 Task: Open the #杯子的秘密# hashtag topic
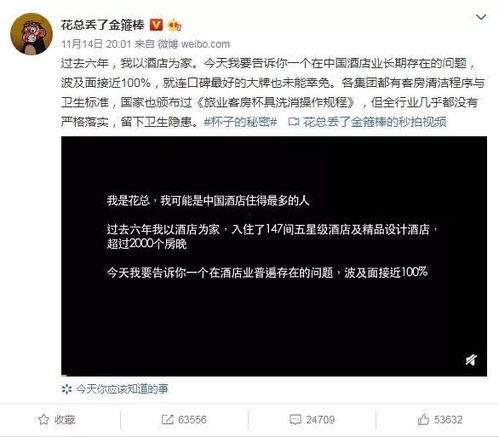(240, 122)
